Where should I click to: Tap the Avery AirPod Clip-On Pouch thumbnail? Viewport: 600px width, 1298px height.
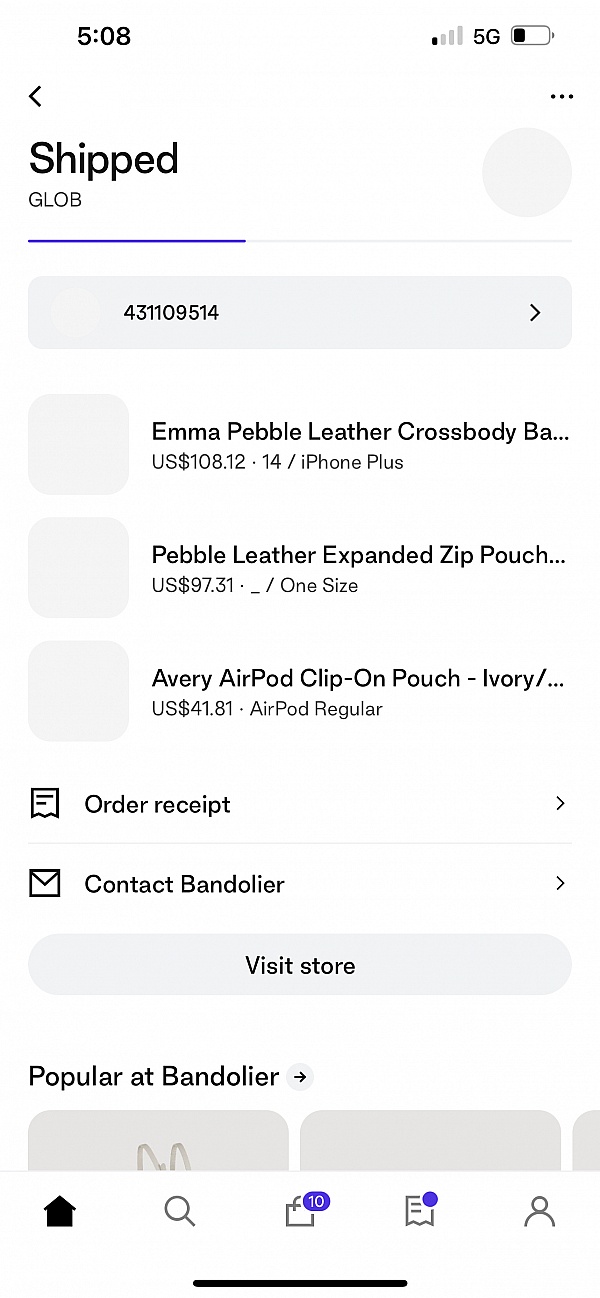(78, 691)
